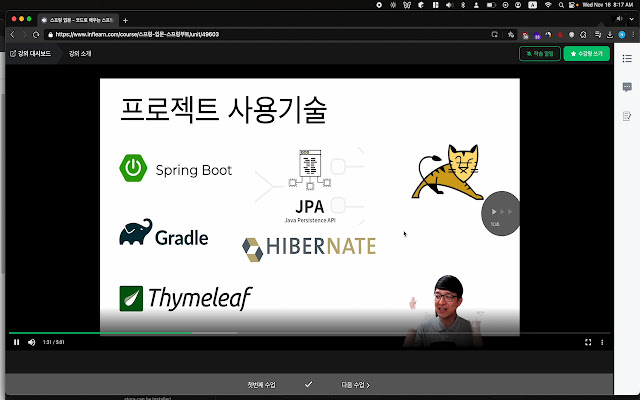Viewport: 640px width, 400px height.
Task: Open video player more options menu
Action: (602, 342)
